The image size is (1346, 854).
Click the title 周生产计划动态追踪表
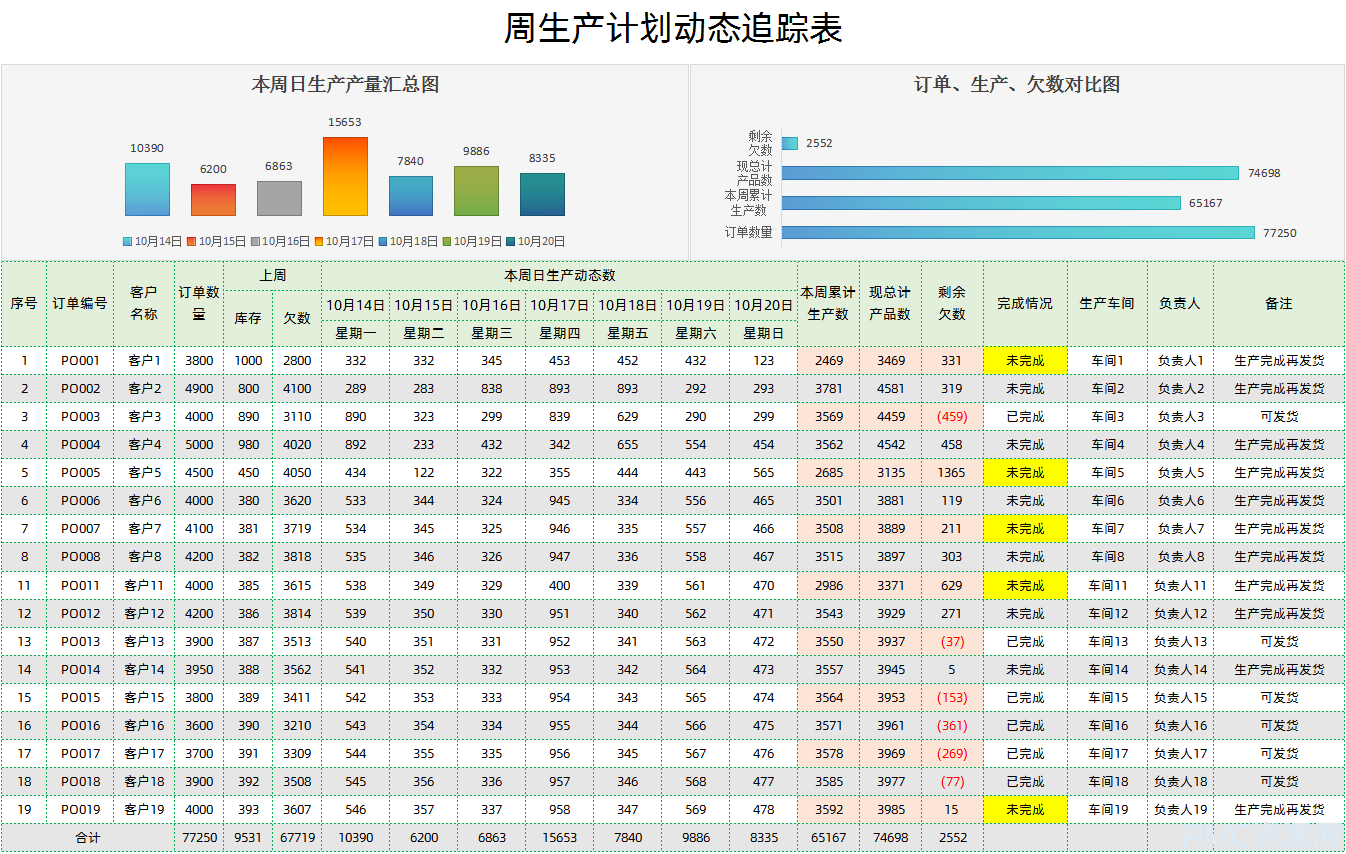pyautogui.click(x=672, y=29)
